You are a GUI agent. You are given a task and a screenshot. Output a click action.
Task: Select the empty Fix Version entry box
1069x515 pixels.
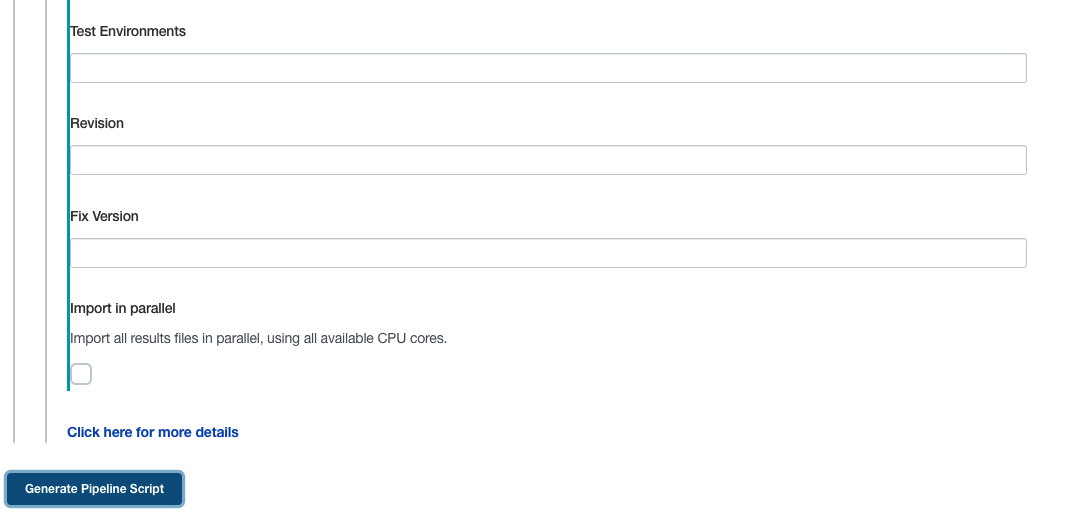[548, 253]
